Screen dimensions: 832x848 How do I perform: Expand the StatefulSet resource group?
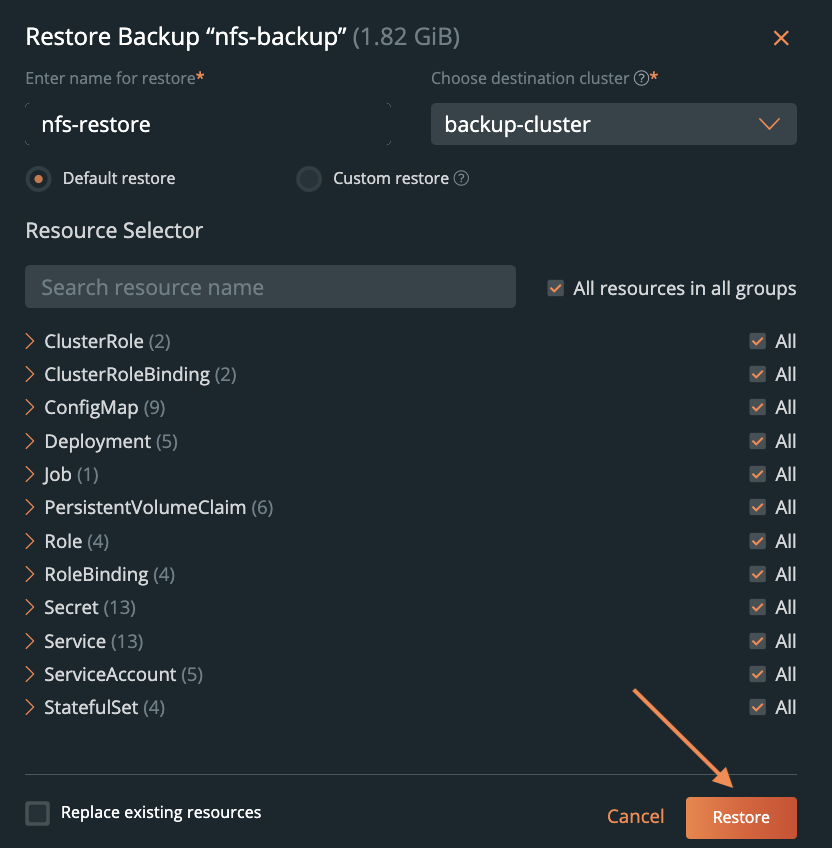[30, 708]
